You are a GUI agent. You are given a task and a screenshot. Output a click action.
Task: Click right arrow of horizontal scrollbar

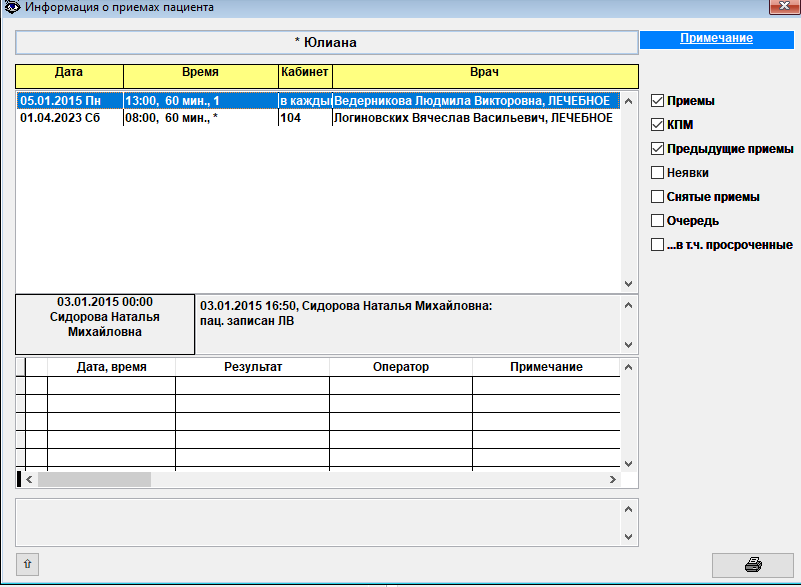coord(612,480)
